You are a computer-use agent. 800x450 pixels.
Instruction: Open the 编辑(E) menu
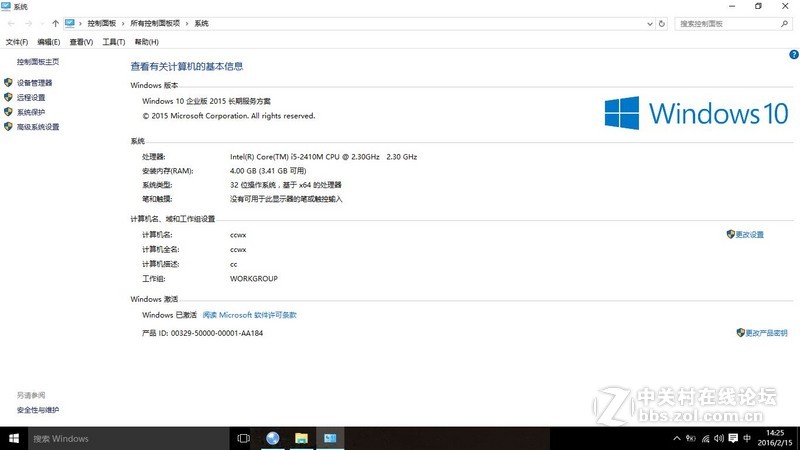[48, 42]
